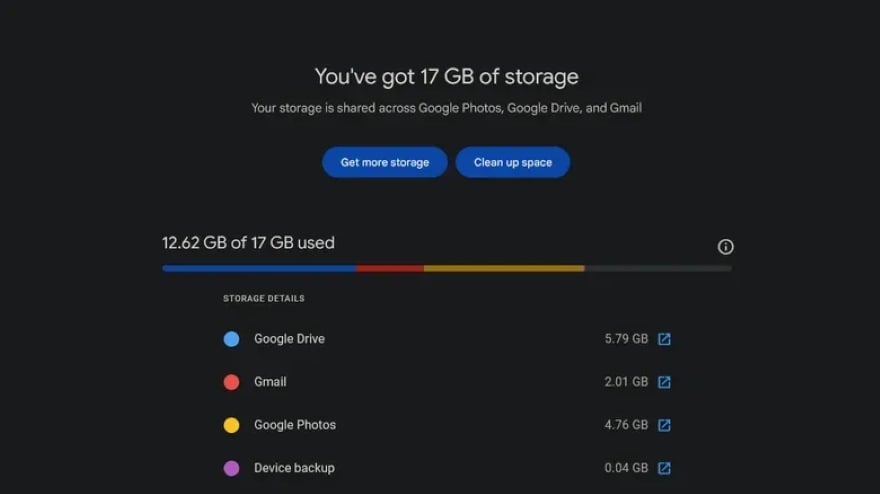Open Google Photos storage external link icon
This screenshot has height=494, width=880.
click(664, 425)
